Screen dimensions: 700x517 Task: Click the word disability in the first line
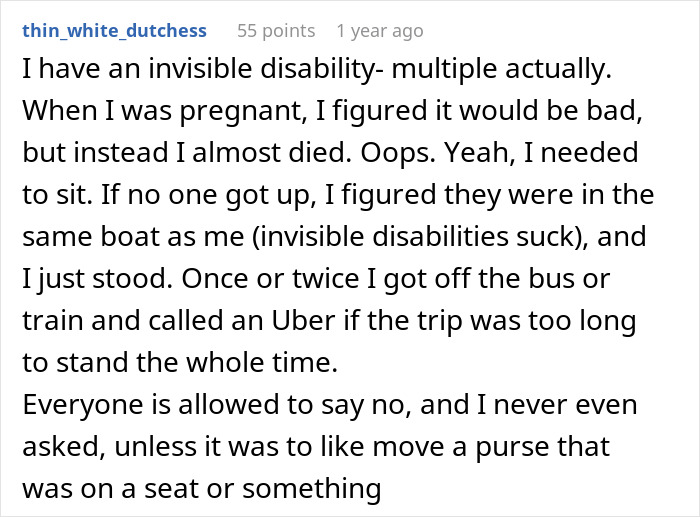(x=321, y=69)
